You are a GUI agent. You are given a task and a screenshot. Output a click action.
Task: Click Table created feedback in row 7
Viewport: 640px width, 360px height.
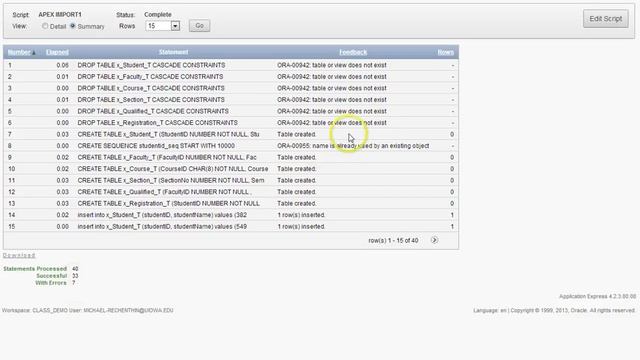(x=296, y=134)
